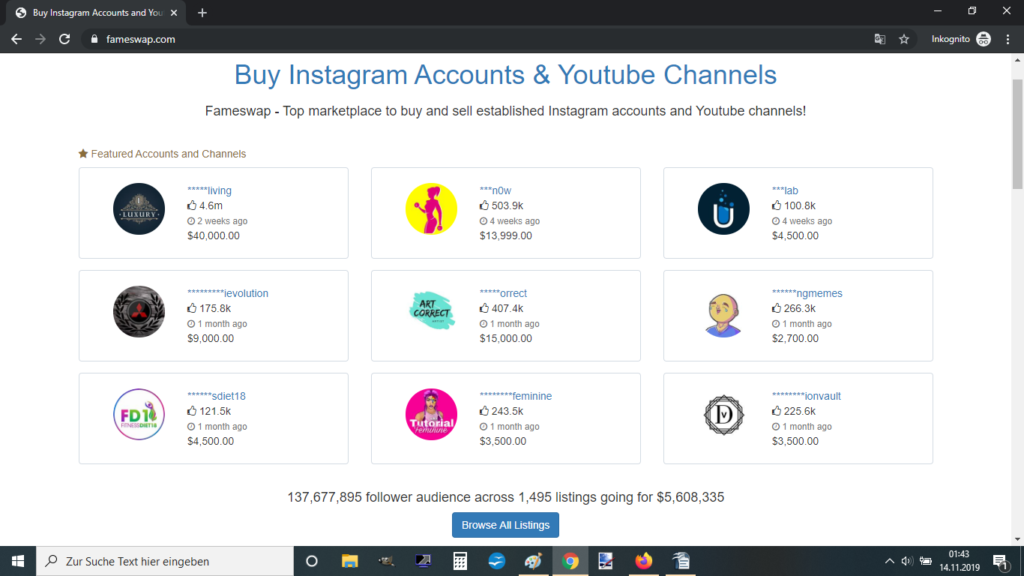
Task: Open the Calculator app on the taskbar
Action: [x=460, y=561]
